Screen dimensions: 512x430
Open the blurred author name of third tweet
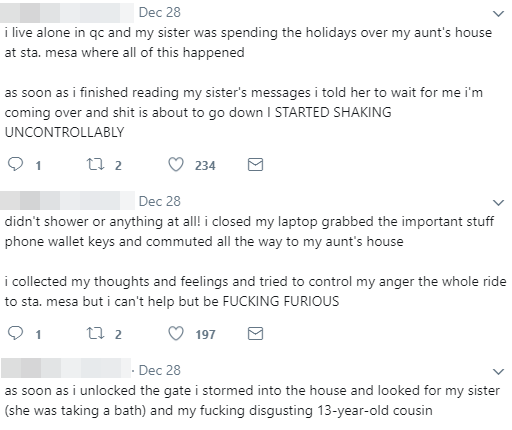click(66, 368)
